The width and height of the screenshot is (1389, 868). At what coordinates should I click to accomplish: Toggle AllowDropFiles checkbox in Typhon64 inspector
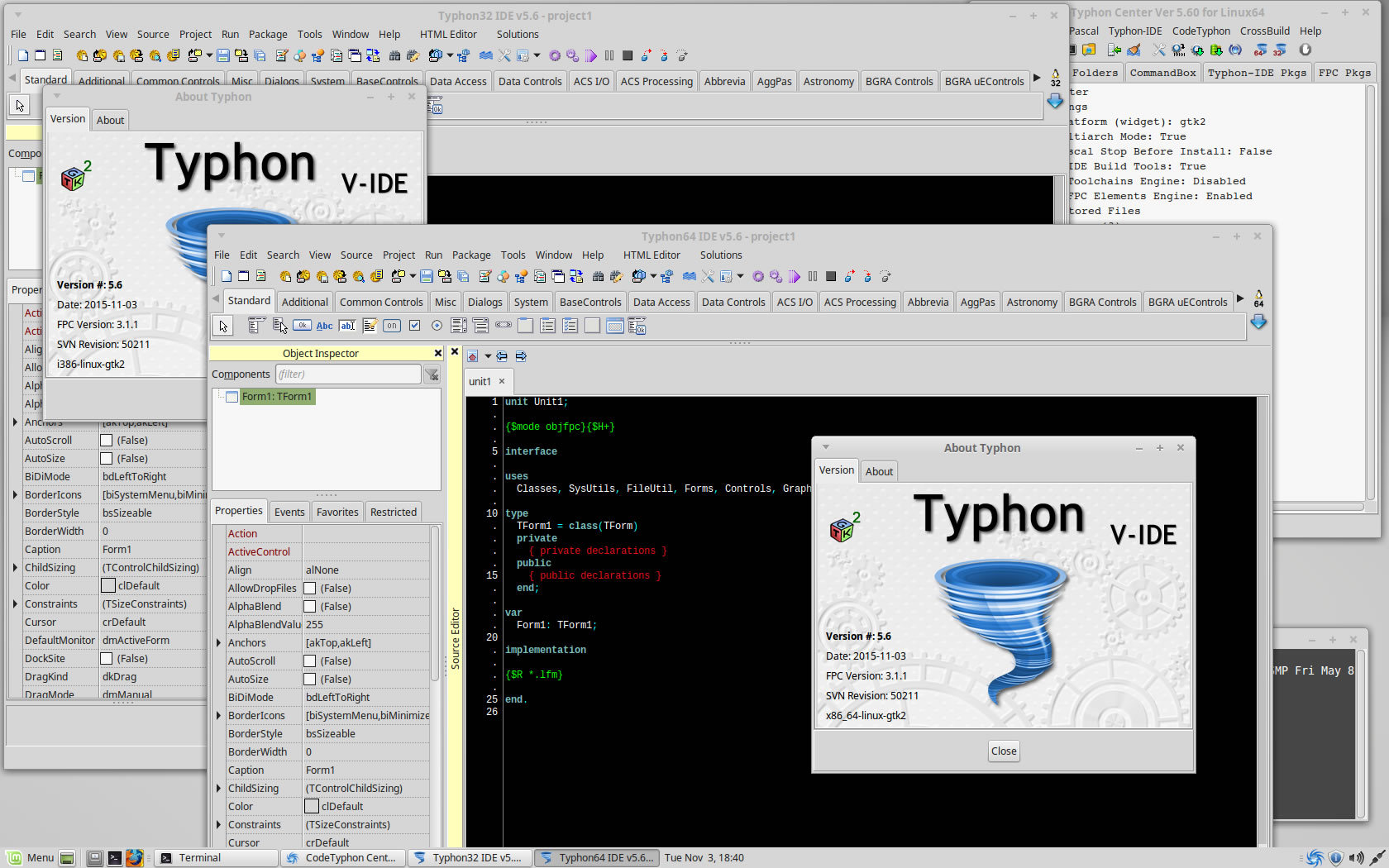click(310, 588)
